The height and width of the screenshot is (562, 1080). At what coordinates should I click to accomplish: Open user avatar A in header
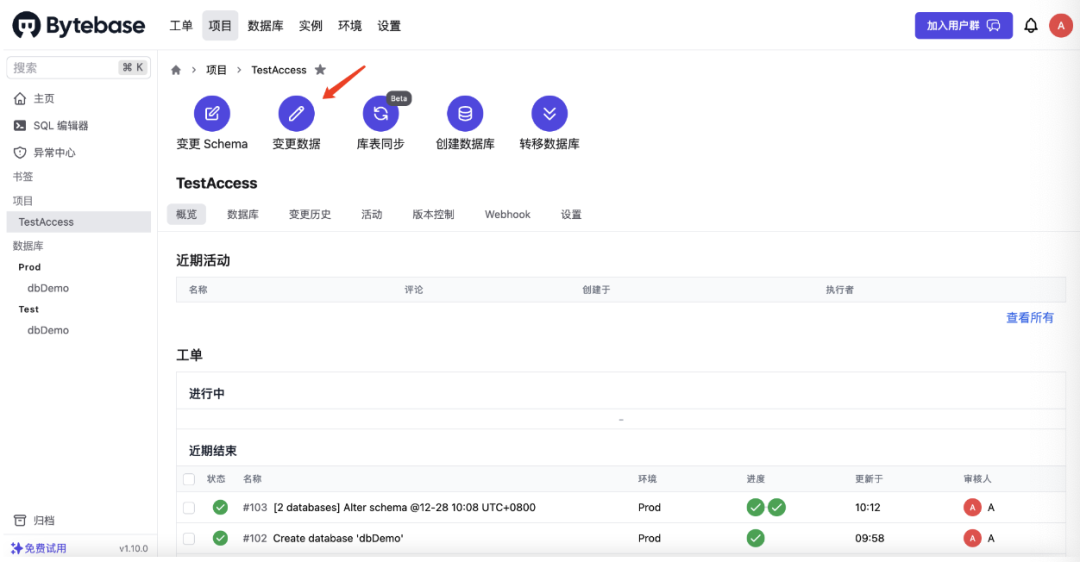click(x=1061, y=25)
